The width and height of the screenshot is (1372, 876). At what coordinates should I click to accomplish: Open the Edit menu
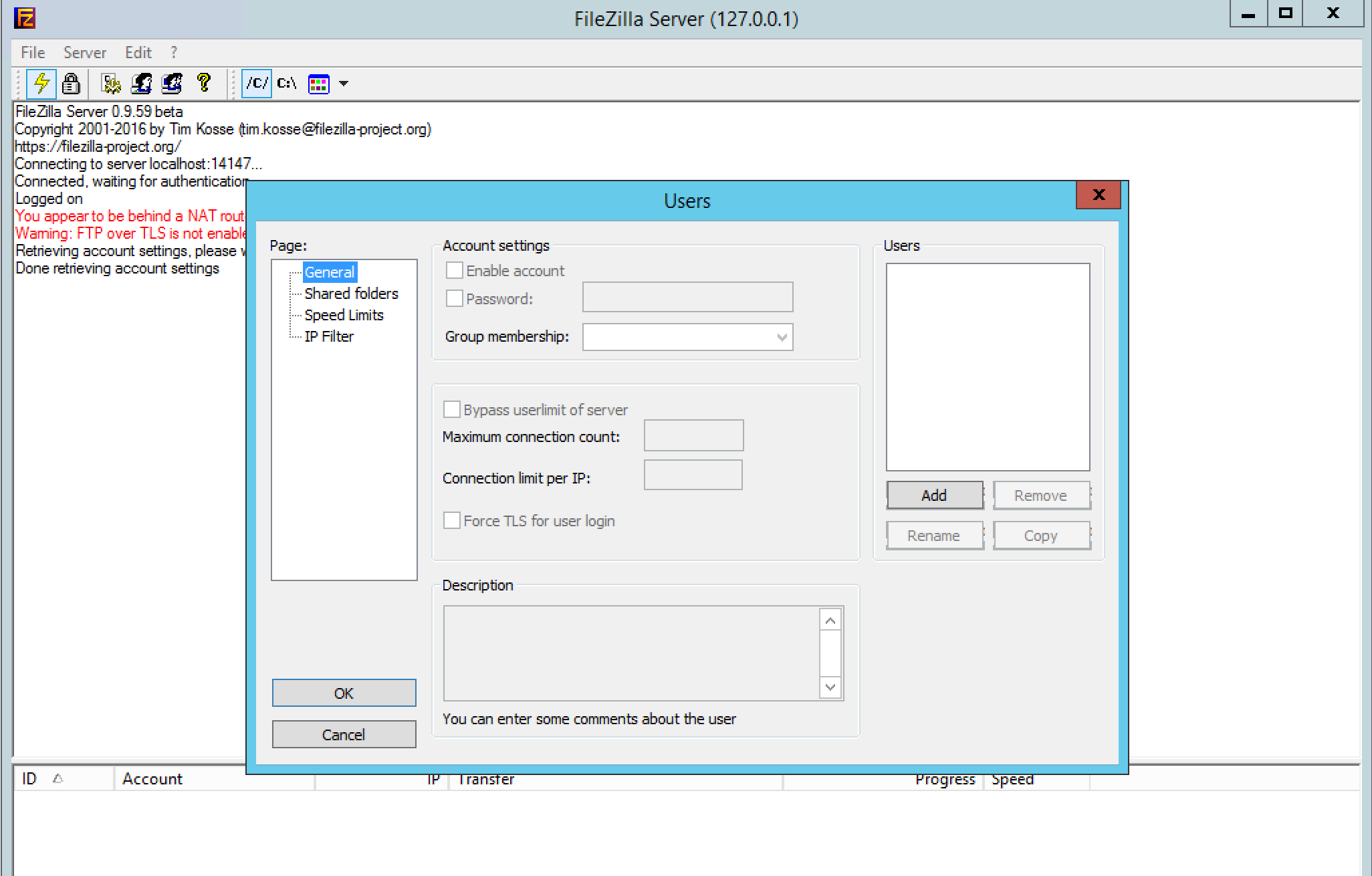click(x=138, y=53)
